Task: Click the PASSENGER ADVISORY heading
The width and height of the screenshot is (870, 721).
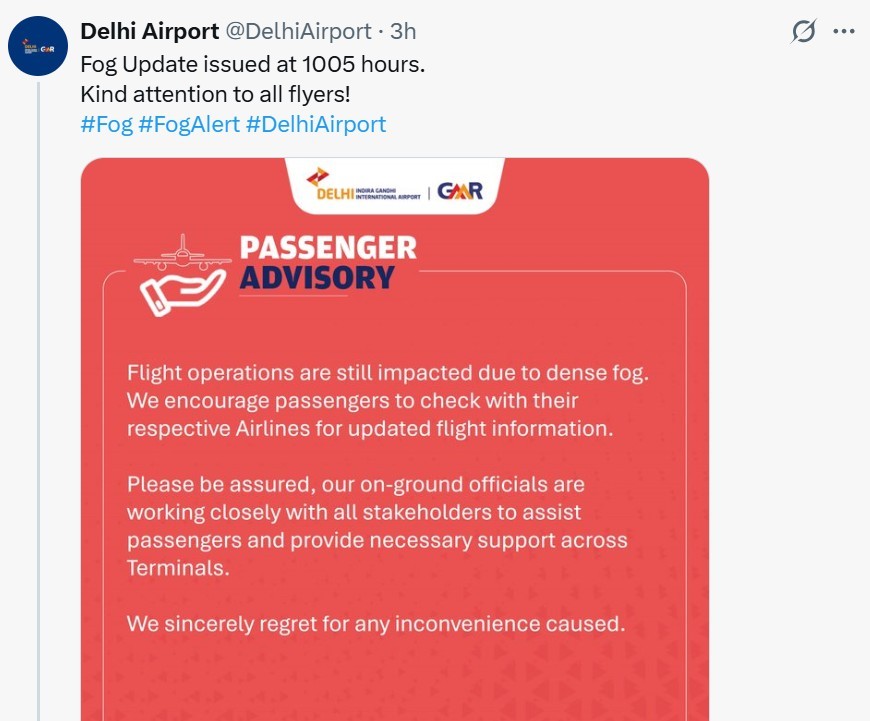Action: click(x=327, y=262)
